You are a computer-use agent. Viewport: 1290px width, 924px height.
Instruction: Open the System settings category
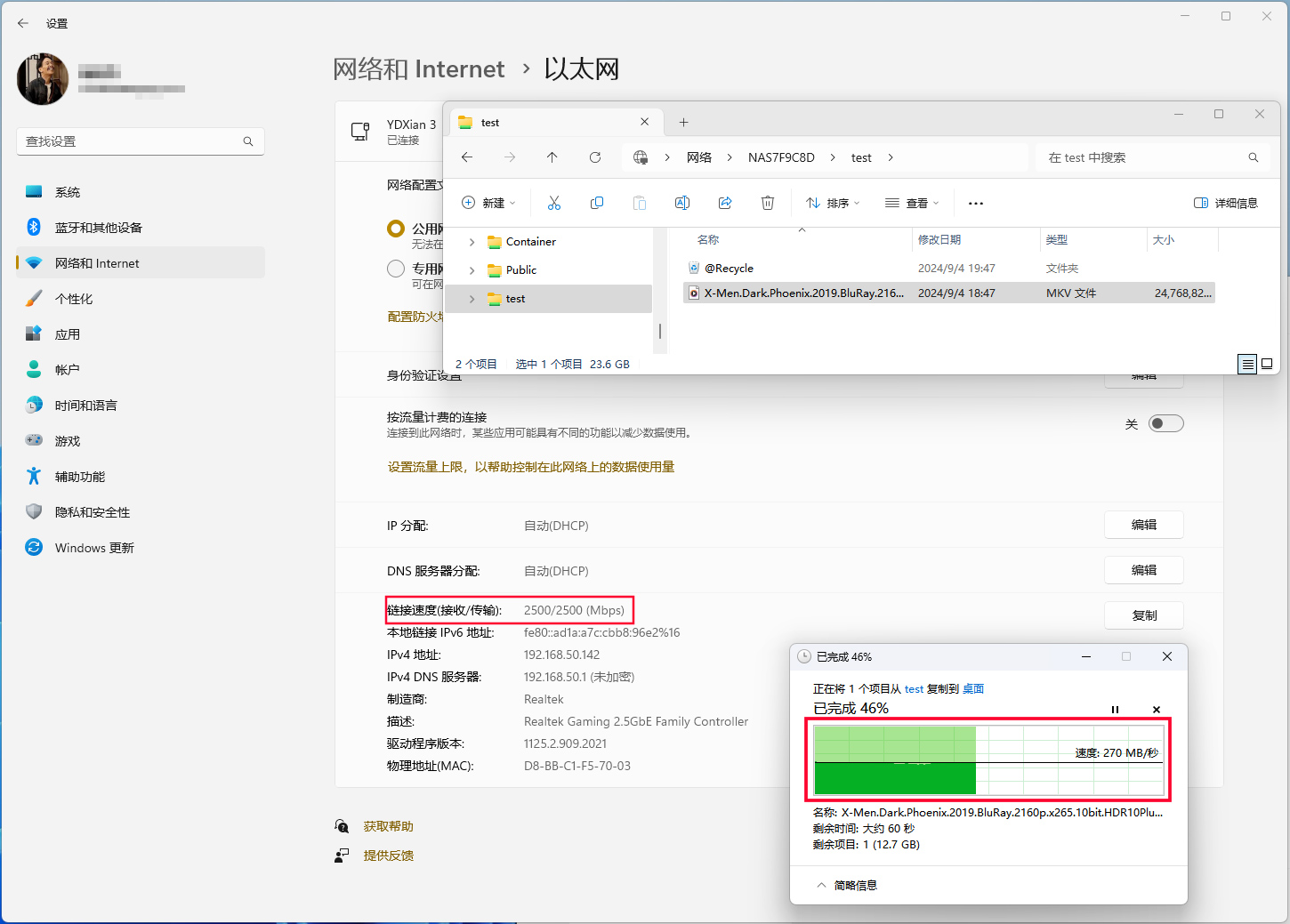click(x=141, y=192)
